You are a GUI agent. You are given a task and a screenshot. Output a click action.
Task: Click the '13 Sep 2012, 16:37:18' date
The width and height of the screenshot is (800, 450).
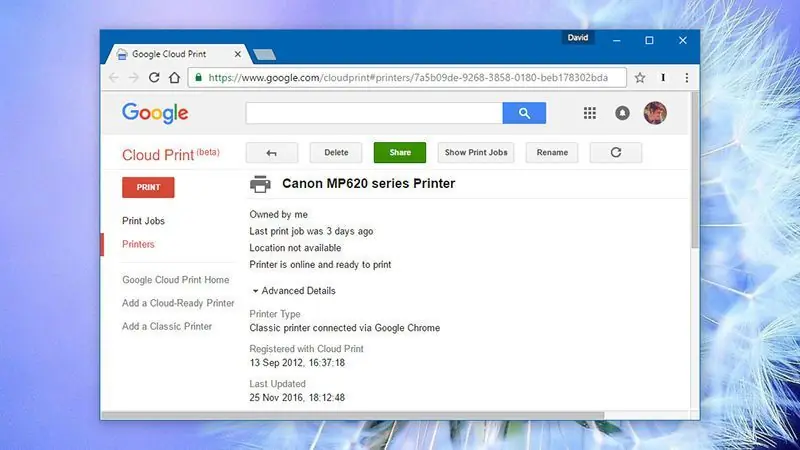click(x=297, y=363)
